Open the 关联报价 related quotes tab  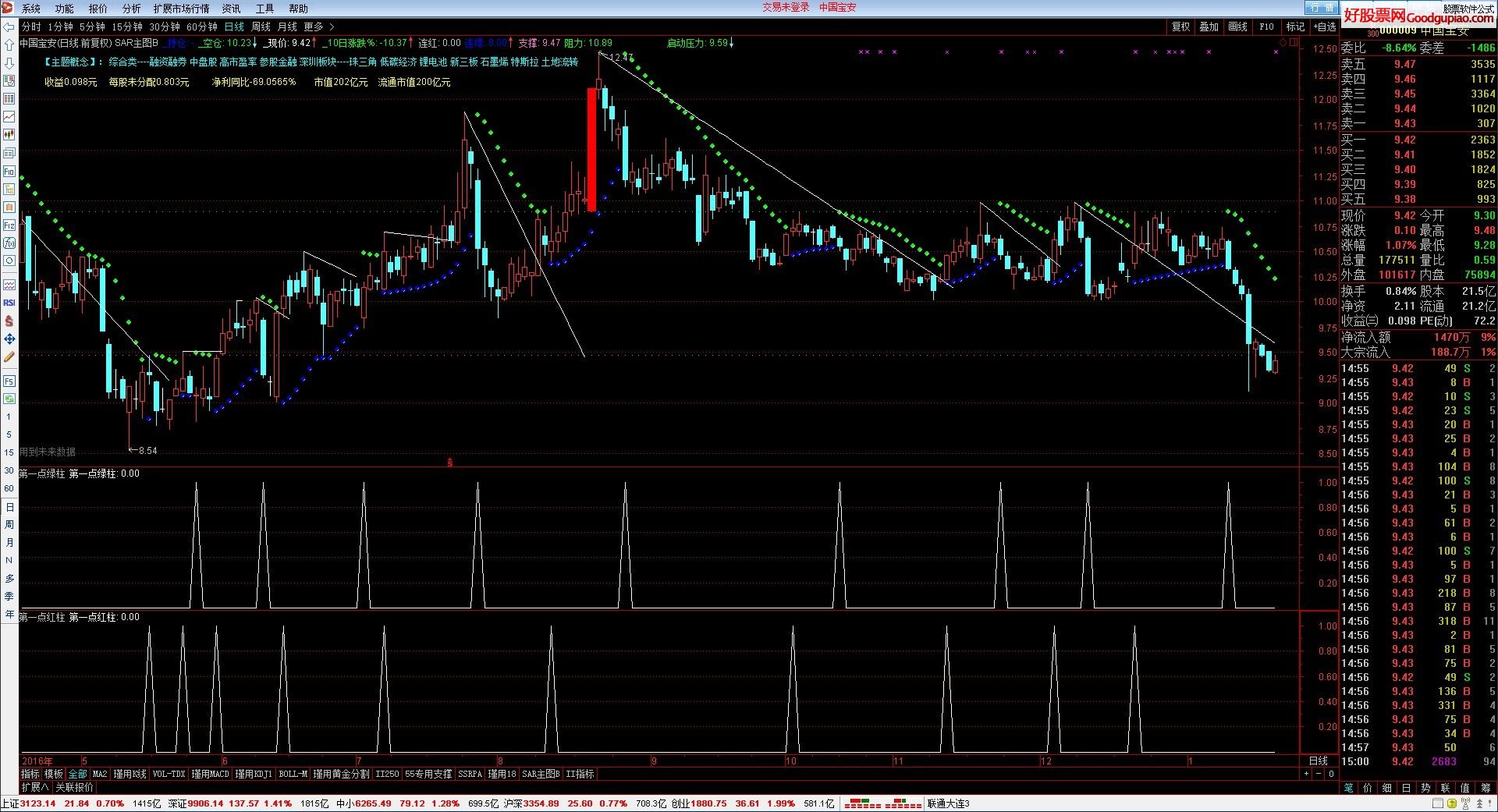click(x=74, y=788)
